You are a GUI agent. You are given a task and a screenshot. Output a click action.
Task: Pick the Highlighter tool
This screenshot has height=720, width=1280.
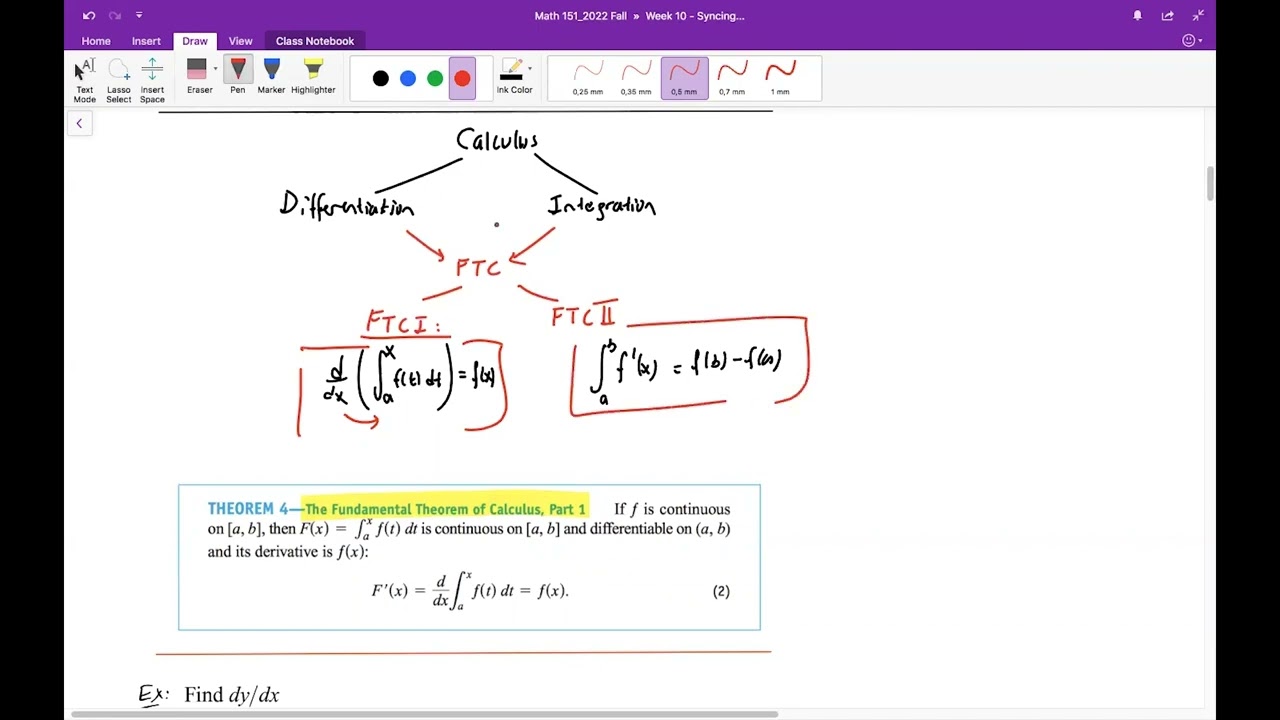[313, 77]
